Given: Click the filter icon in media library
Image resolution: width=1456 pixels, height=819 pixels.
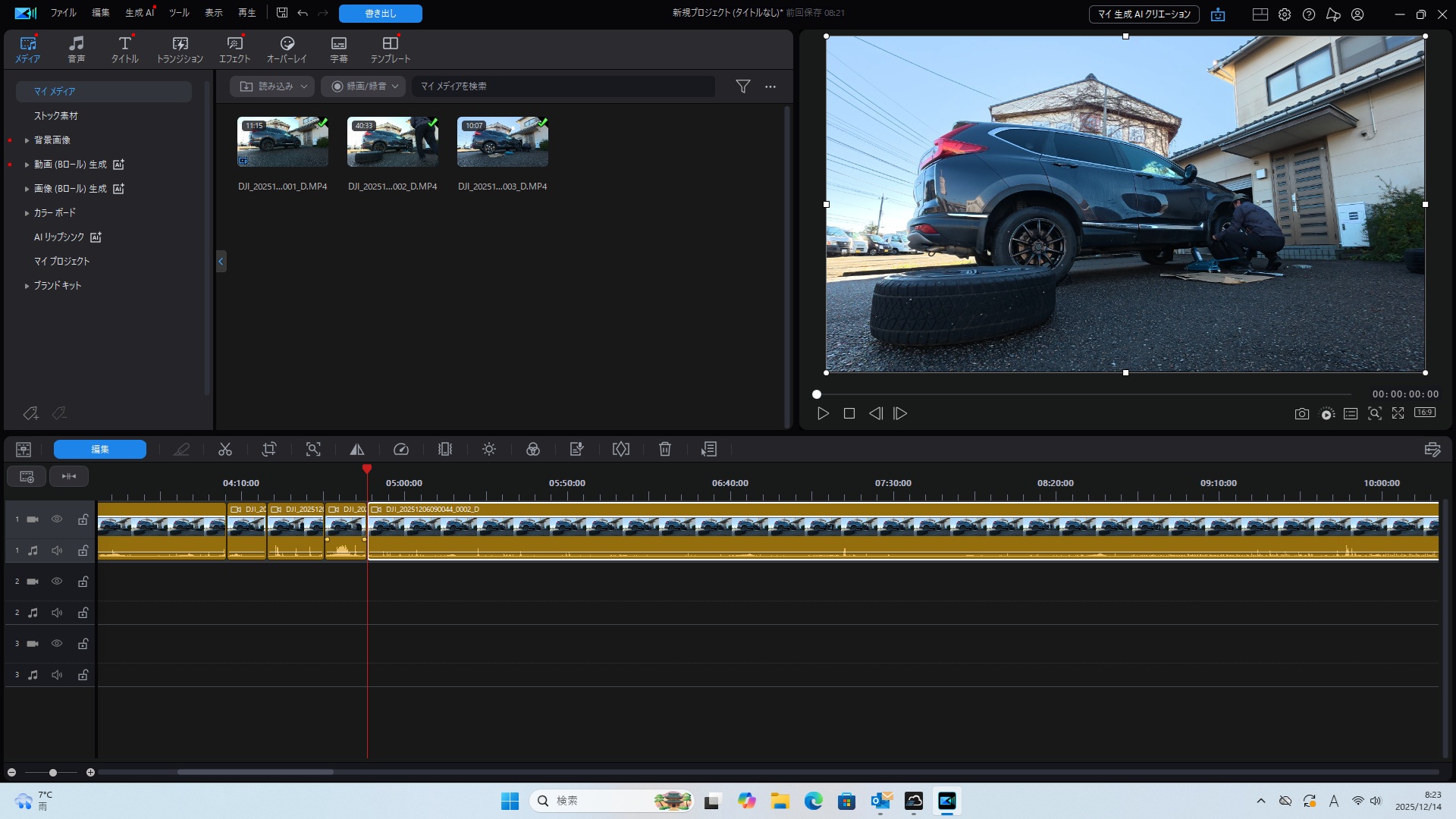Looking at the screenshot, I should [743, 86].
